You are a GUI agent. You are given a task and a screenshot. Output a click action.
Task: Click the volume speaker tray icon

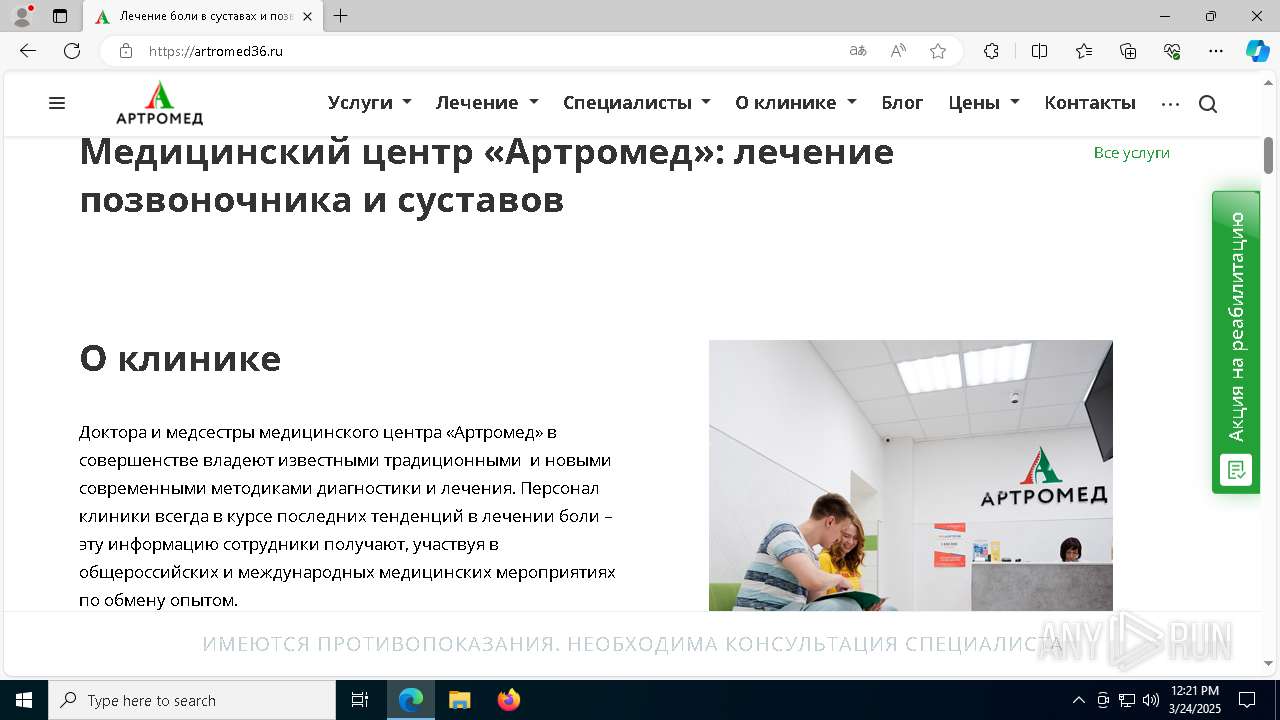pos(1151,700)
